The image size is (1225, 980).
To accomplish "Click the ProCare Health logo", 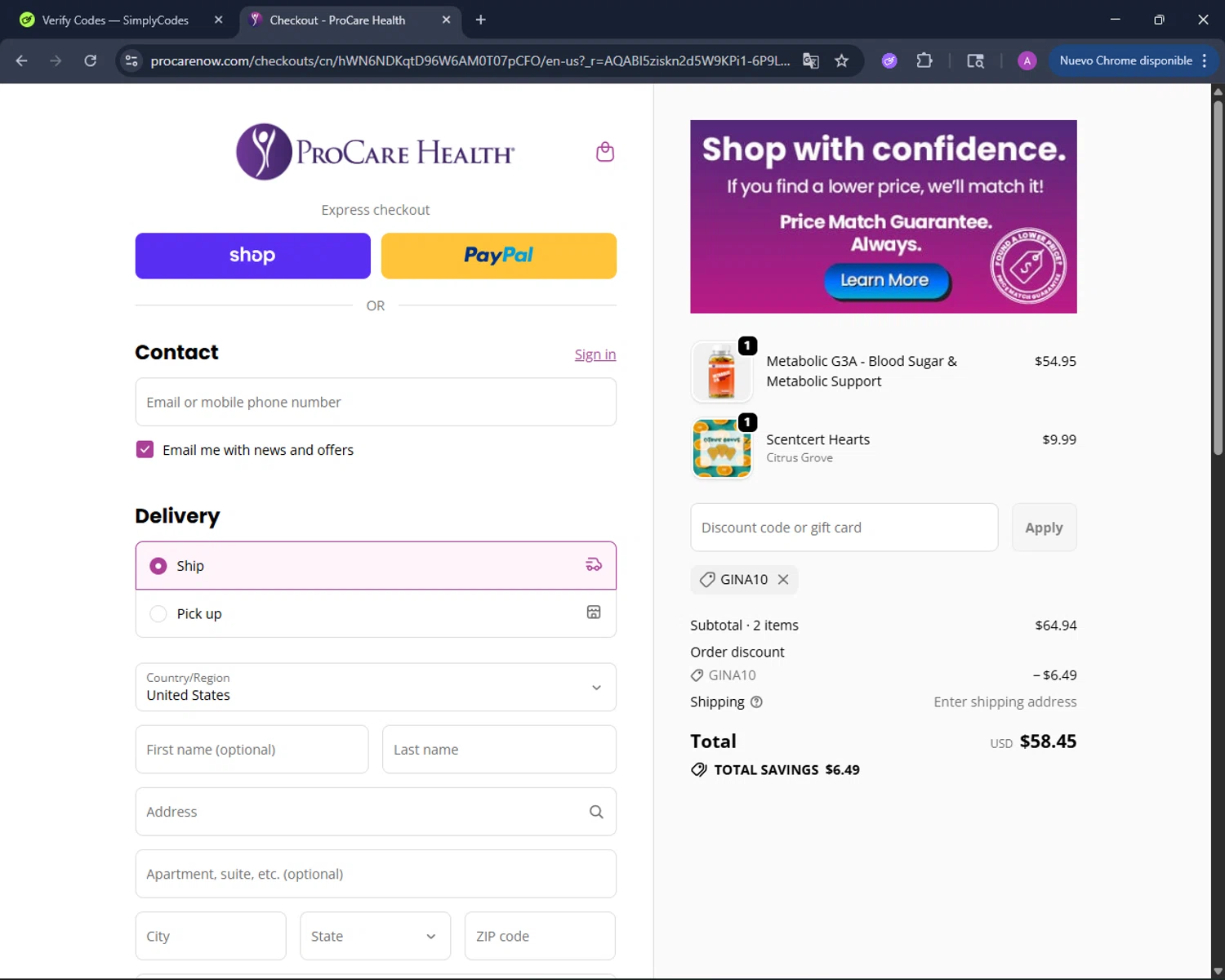I will click(376, 152).
